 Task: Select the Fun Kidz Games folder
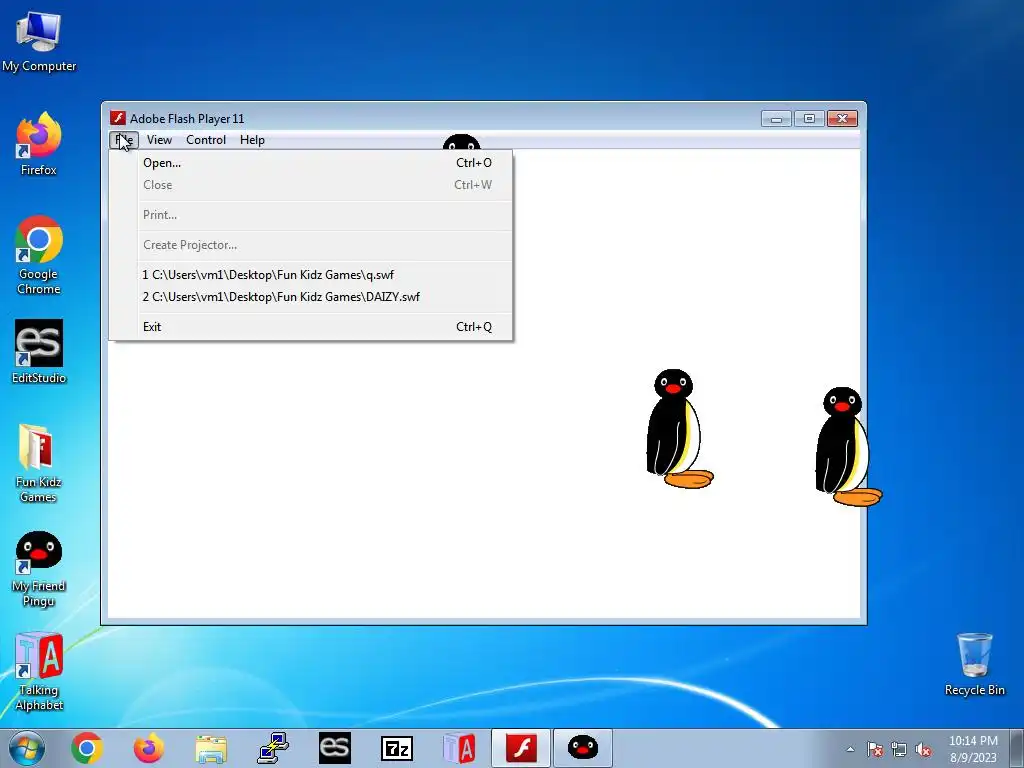39,463
